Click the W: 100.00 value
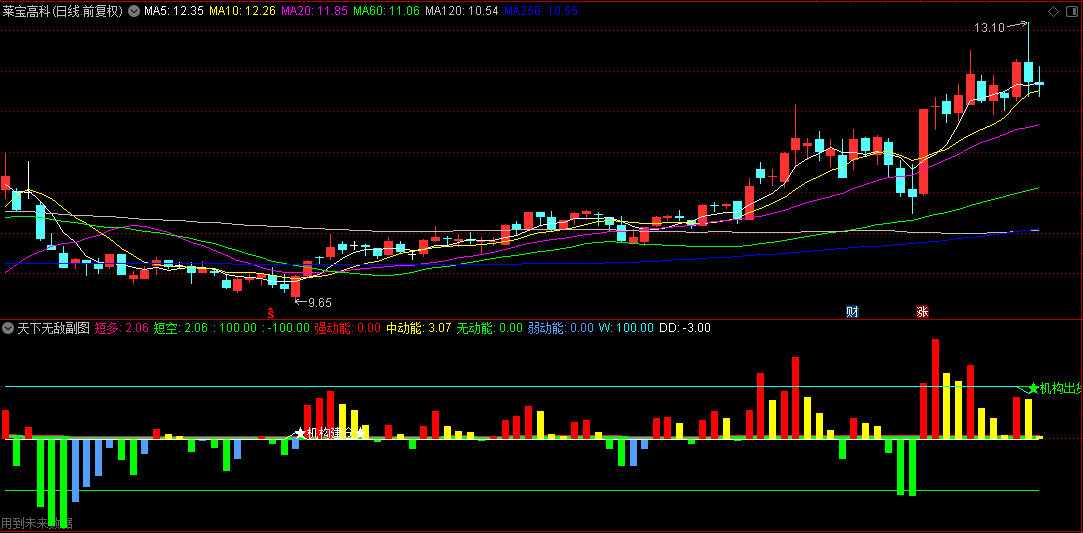The height and width of the screenshot is (533, 1083). [626, 328]
